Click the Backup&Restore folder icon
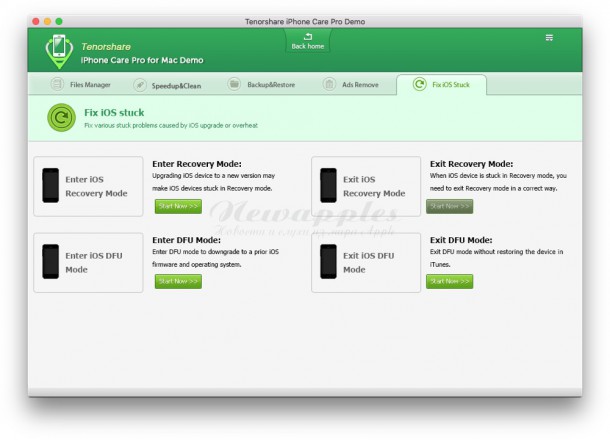 [x=234, y=84]
